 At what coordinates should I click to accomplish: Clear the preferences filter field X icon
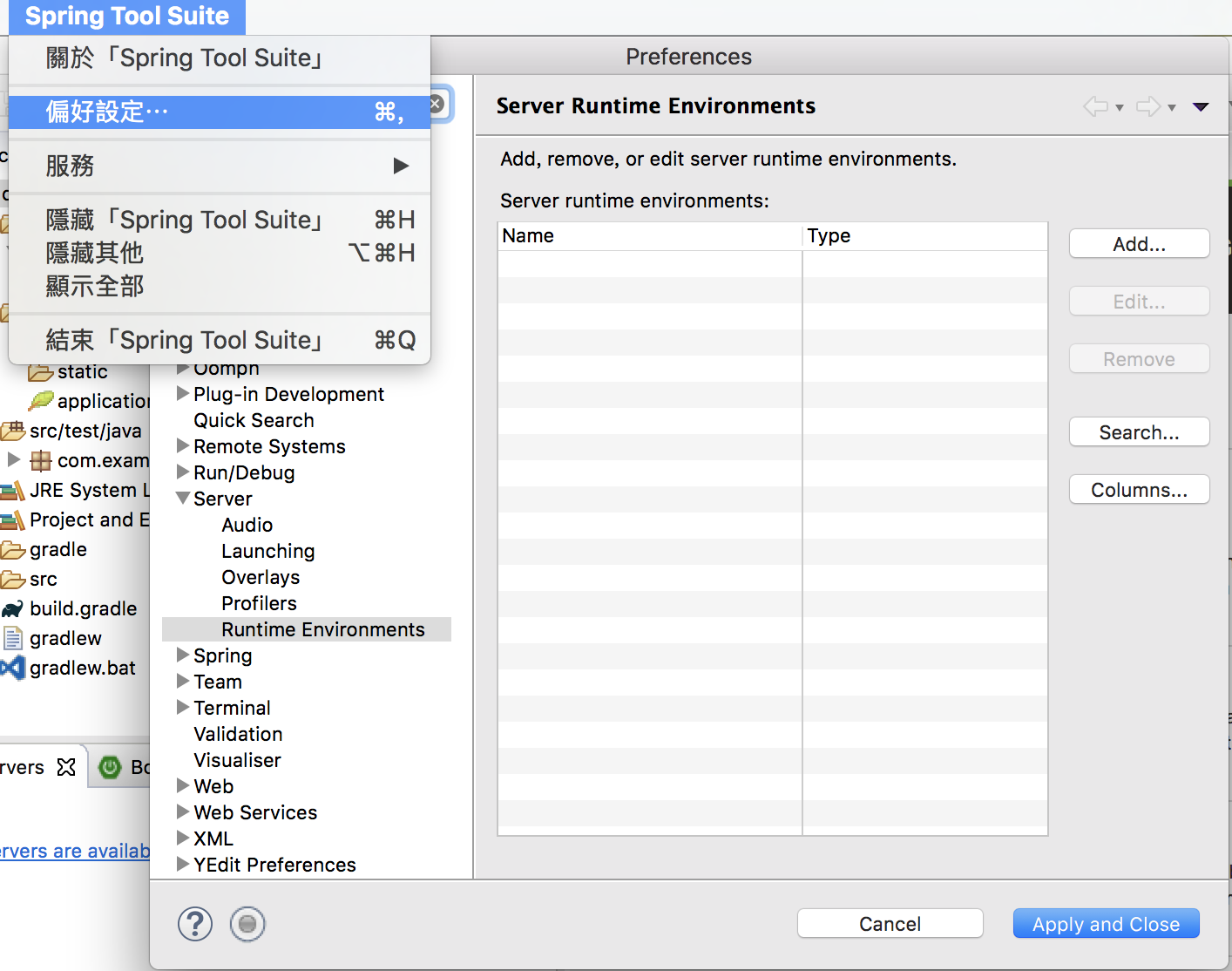click(437, 105)
